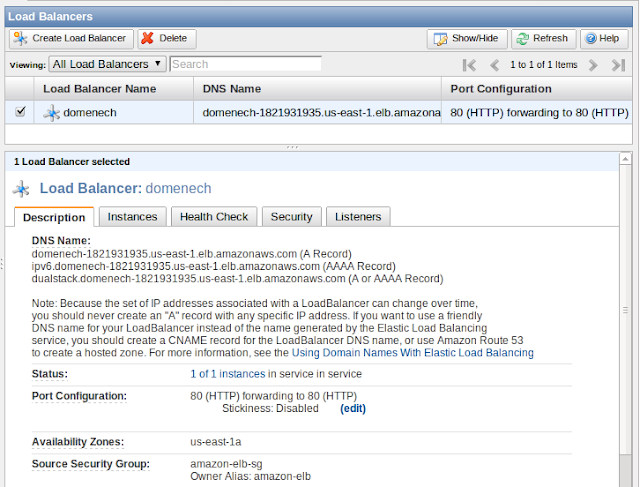Go to next page of items

pos(593,65)
